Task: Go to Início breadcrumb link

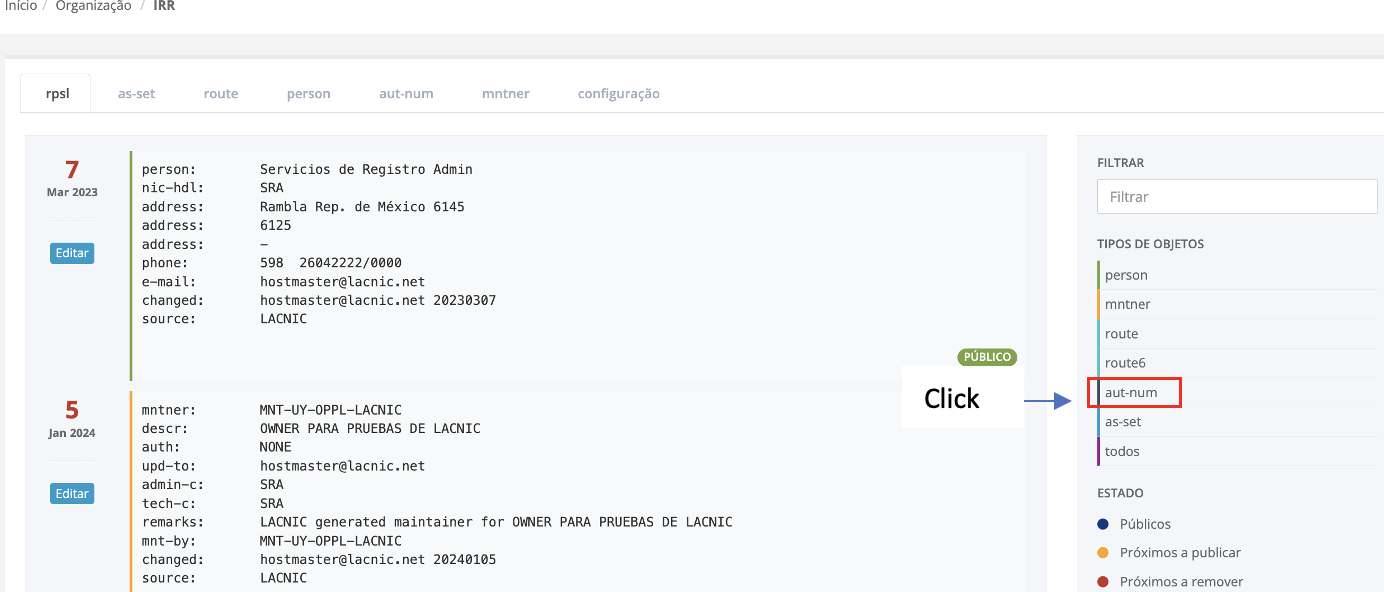Action: click(21, 6)
